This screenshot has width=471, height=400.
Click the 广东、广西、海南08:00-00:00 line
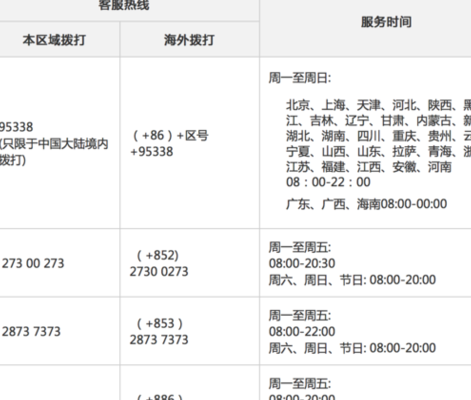(366, 204)
